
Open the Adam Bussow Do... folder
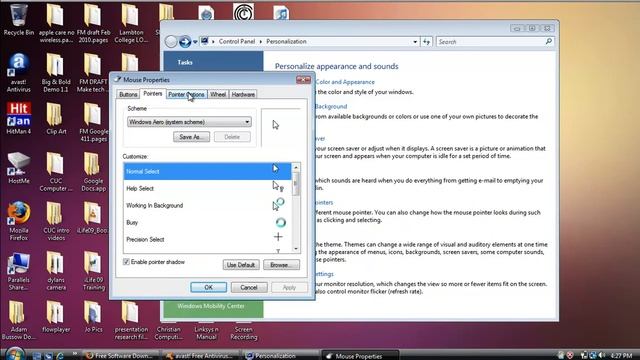(18, 320)
